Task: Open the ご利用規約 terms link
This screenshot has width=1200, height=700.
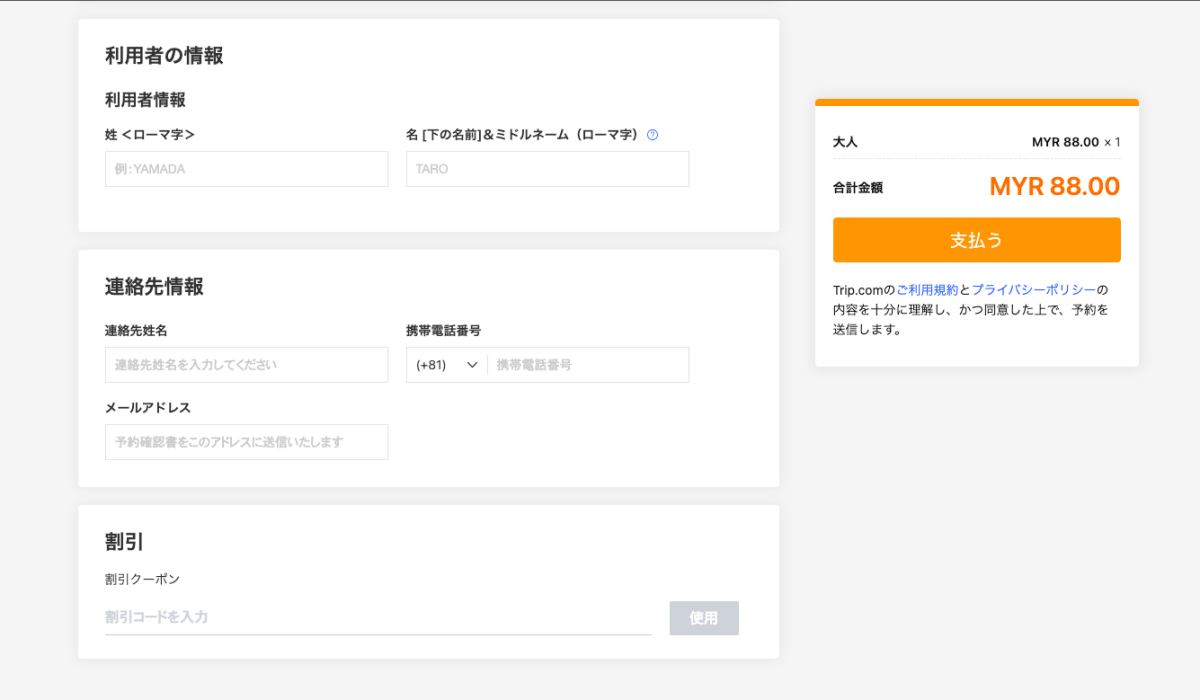Action: click(927, 290)
